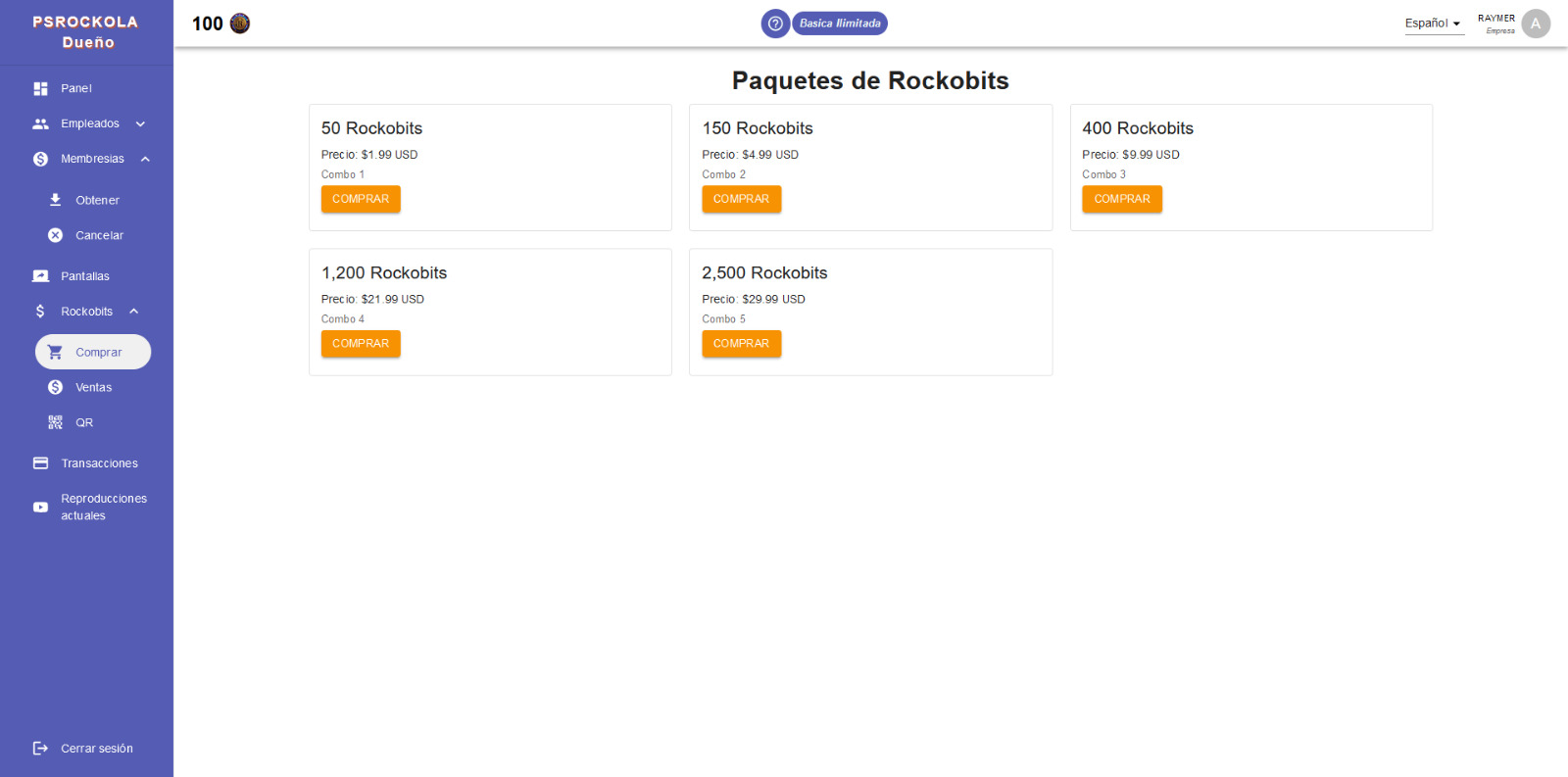Screen dimensions: 1568x777
Task: Click 'Precio: $9.99 USD' text
Action: coord(1131,155)
